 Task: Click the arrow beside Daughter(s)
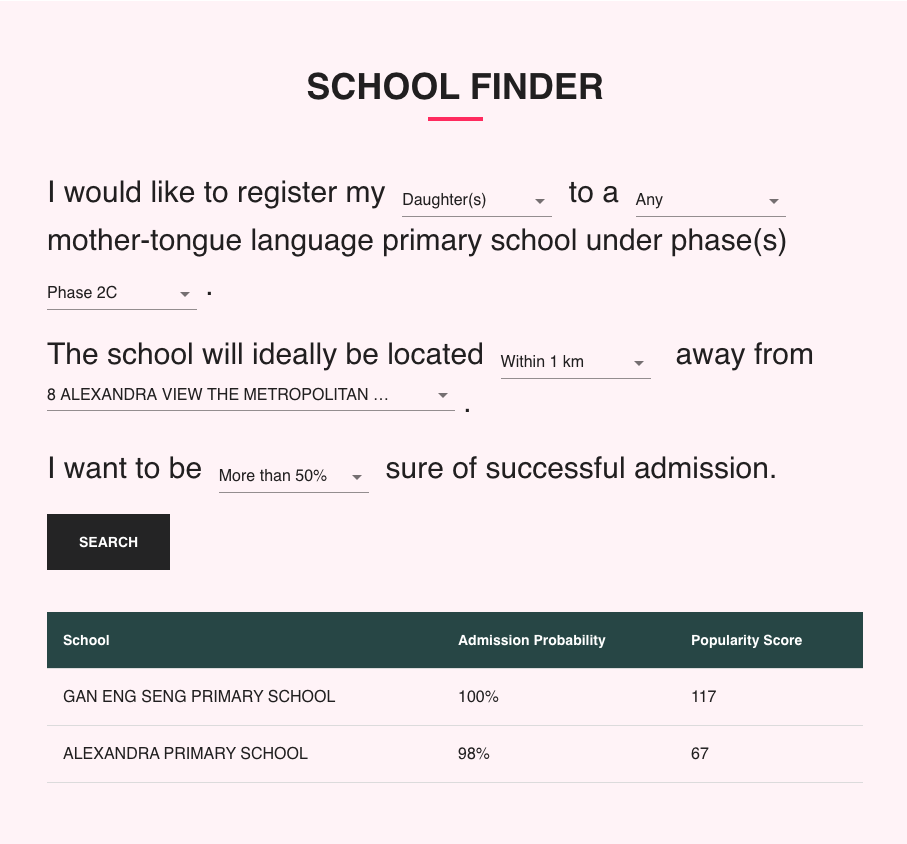tap(540, 201)
